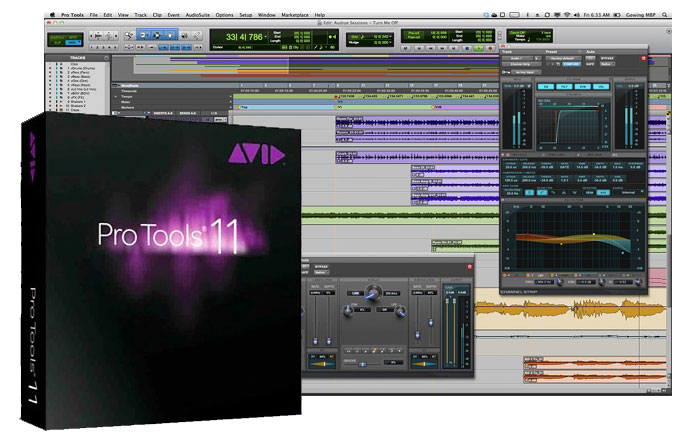Toggle visibility dot of vBass track
This screenshot has width=687, height=444.
(50, 77)
